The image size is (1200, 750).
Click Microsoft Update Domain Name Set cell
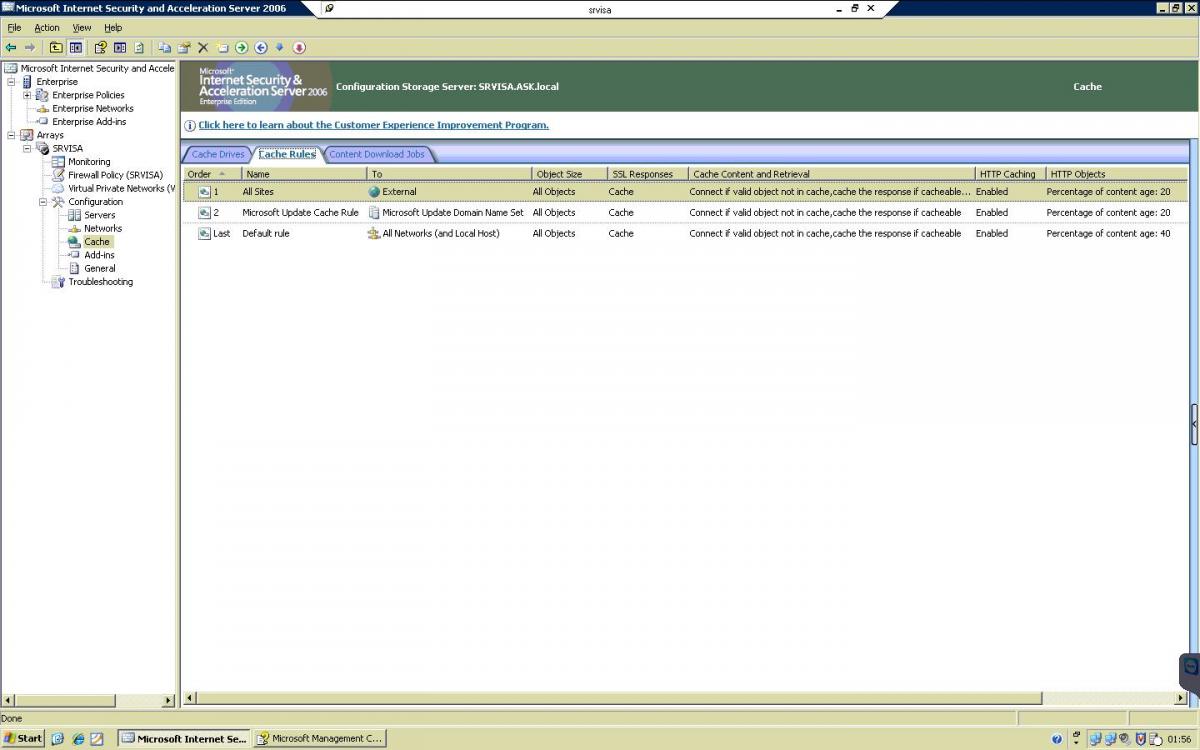pos(446,213)
